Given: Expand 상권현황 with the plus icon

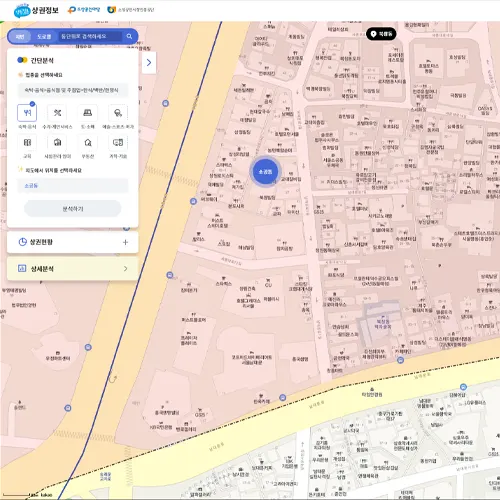Looking at the screenshot, I should pos(125,242).
